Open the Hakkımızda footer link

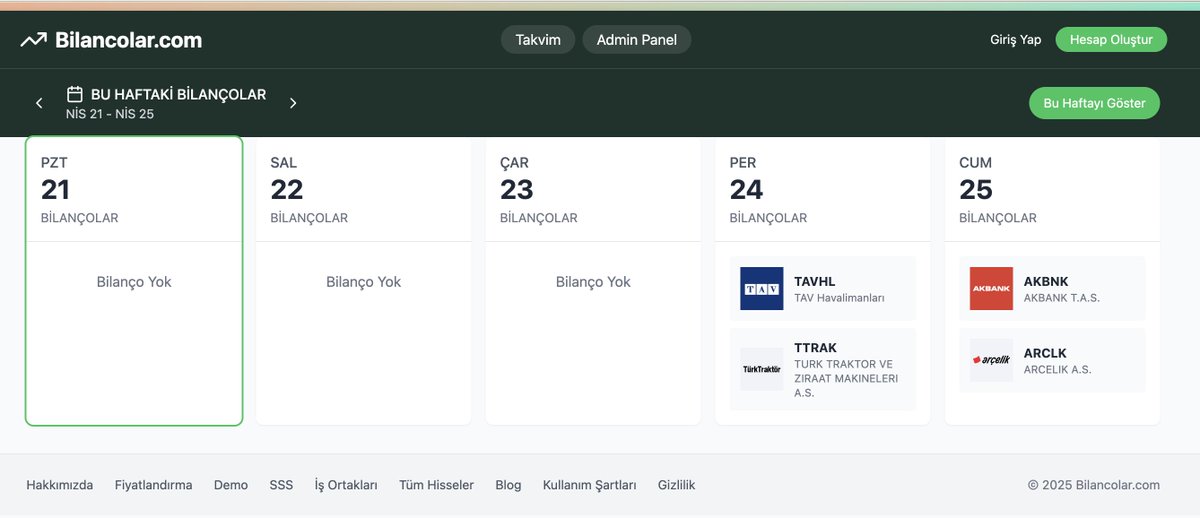60,485
